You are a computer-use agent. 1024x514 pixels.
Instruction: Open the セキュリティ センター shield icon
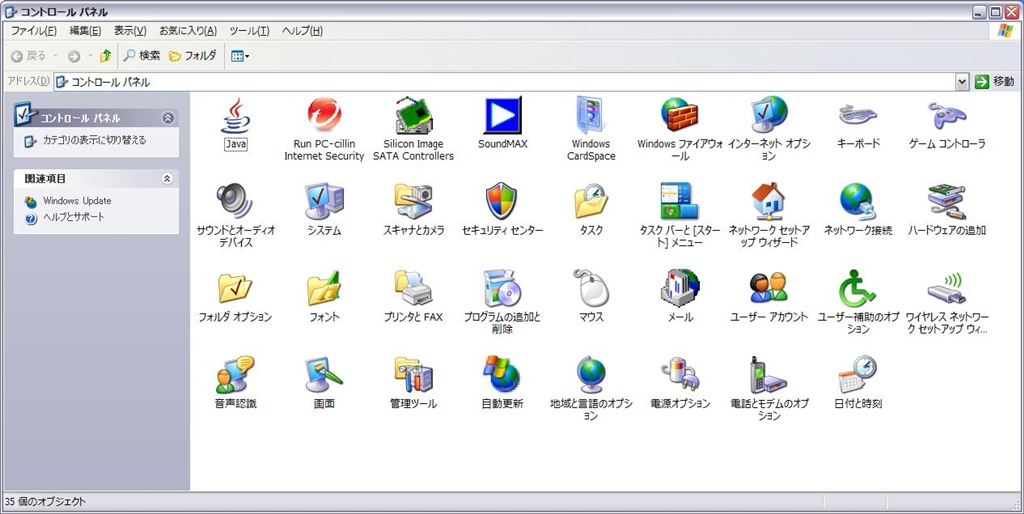(x=502, y=201)
